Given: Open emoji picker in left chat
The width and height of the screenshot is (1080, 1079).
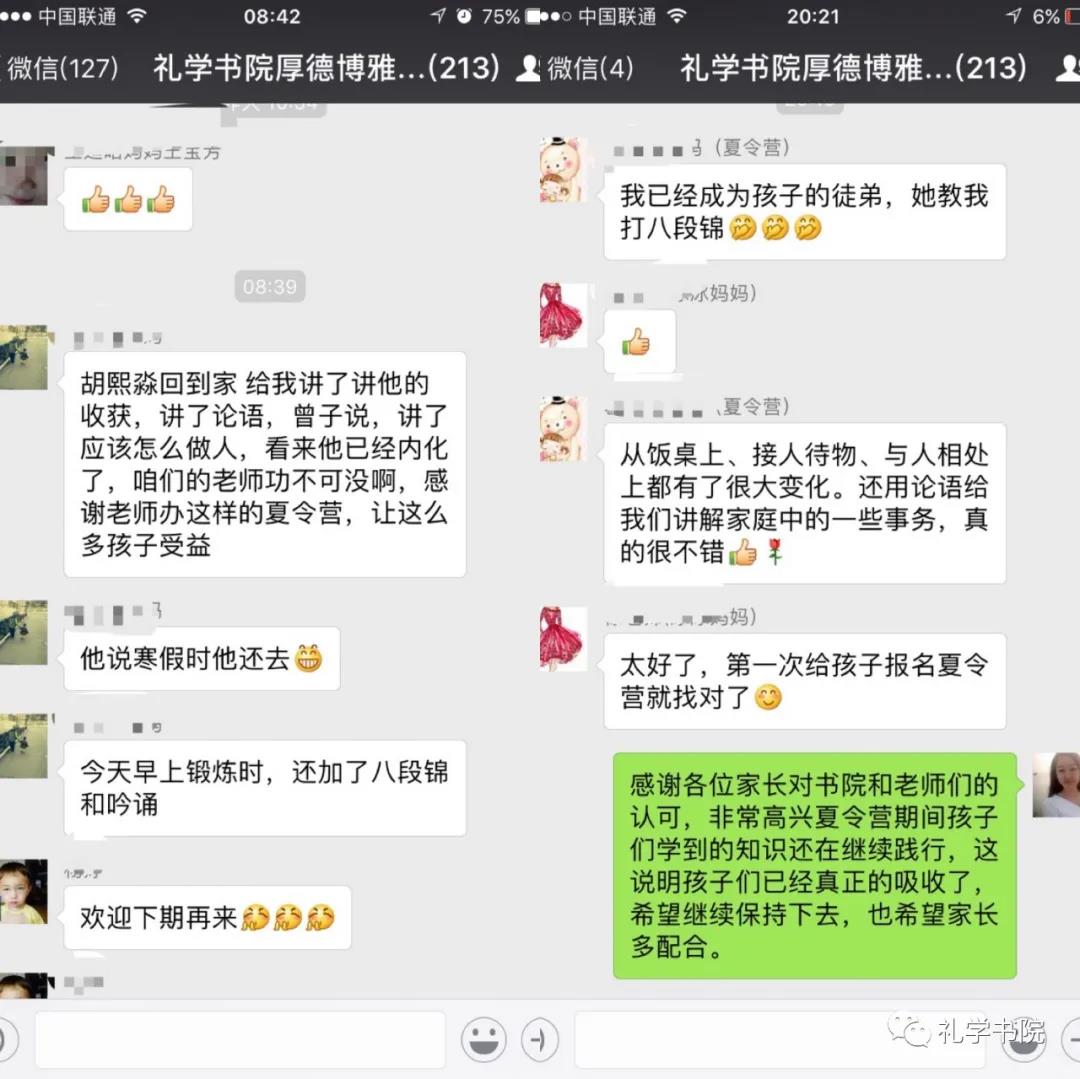Looking at the screenshot, I should [x=484, y=1039].
